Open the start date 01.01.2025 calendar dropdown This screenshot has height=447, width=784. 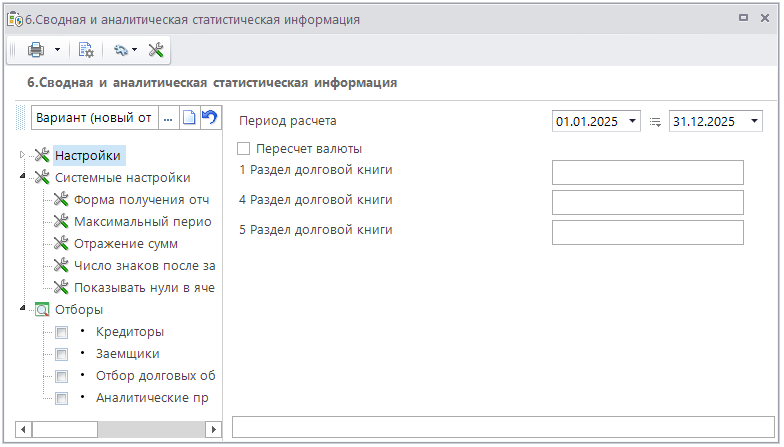coord(632,121)
